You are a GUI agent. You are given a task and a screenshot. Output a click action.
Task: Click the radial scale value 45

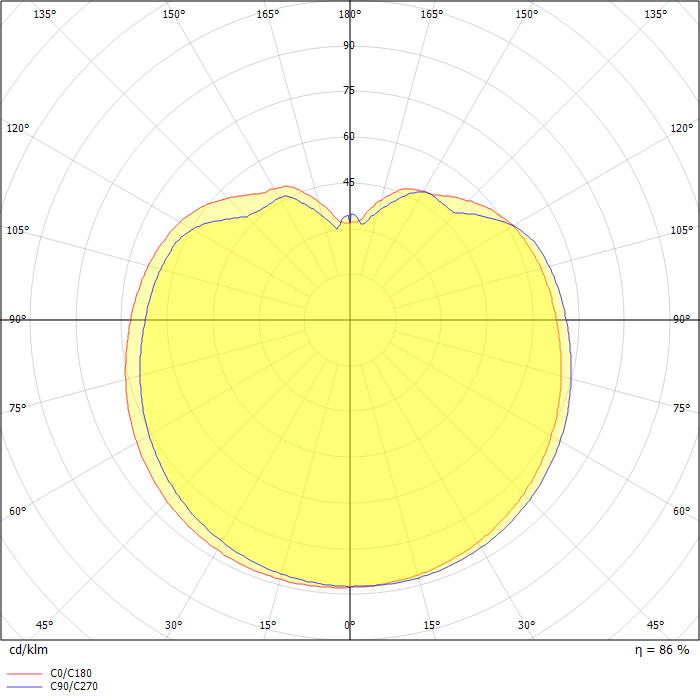pos(349,182)
